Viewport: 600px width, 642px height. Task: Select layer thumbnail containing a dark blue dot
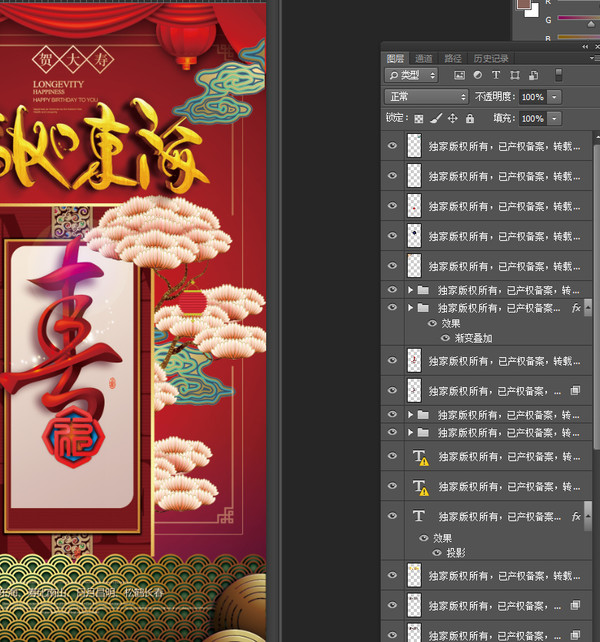tap(414, 235)
